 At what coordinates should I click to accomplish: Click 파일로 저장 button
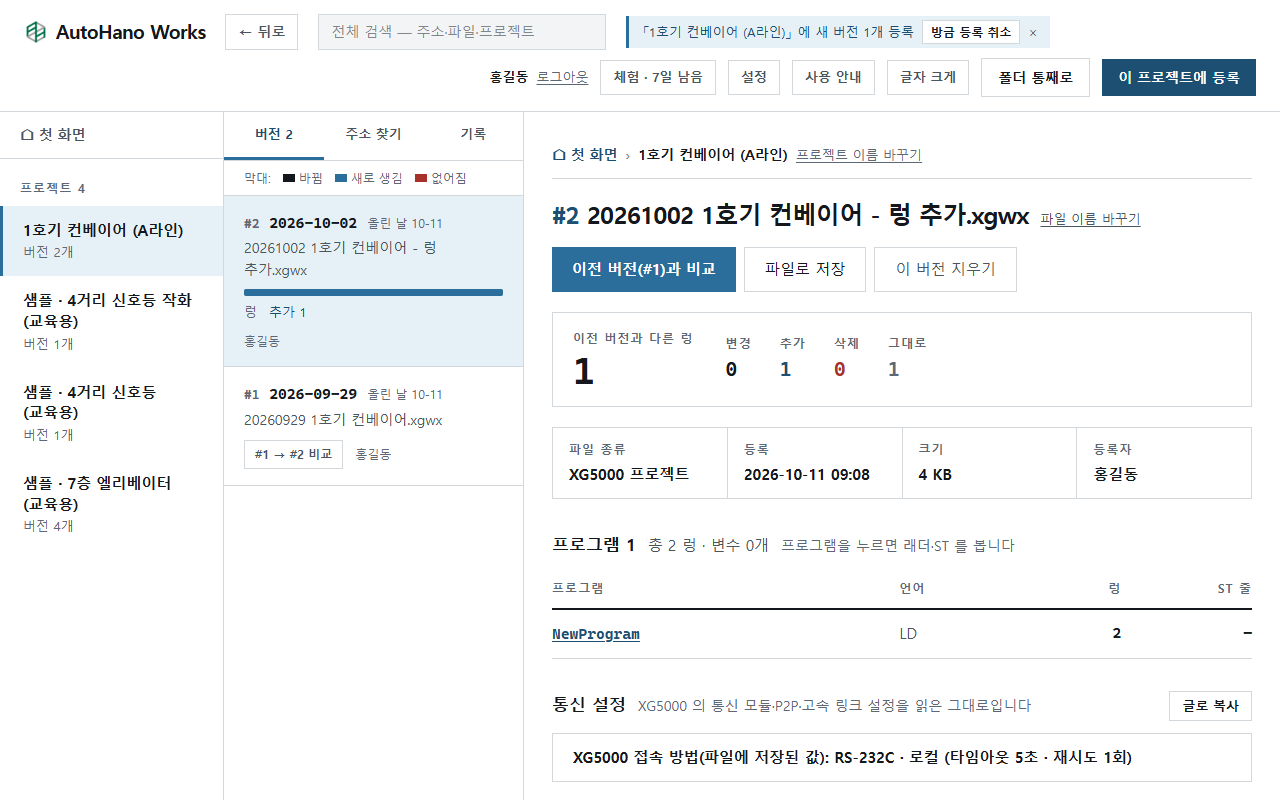[805, 269]
